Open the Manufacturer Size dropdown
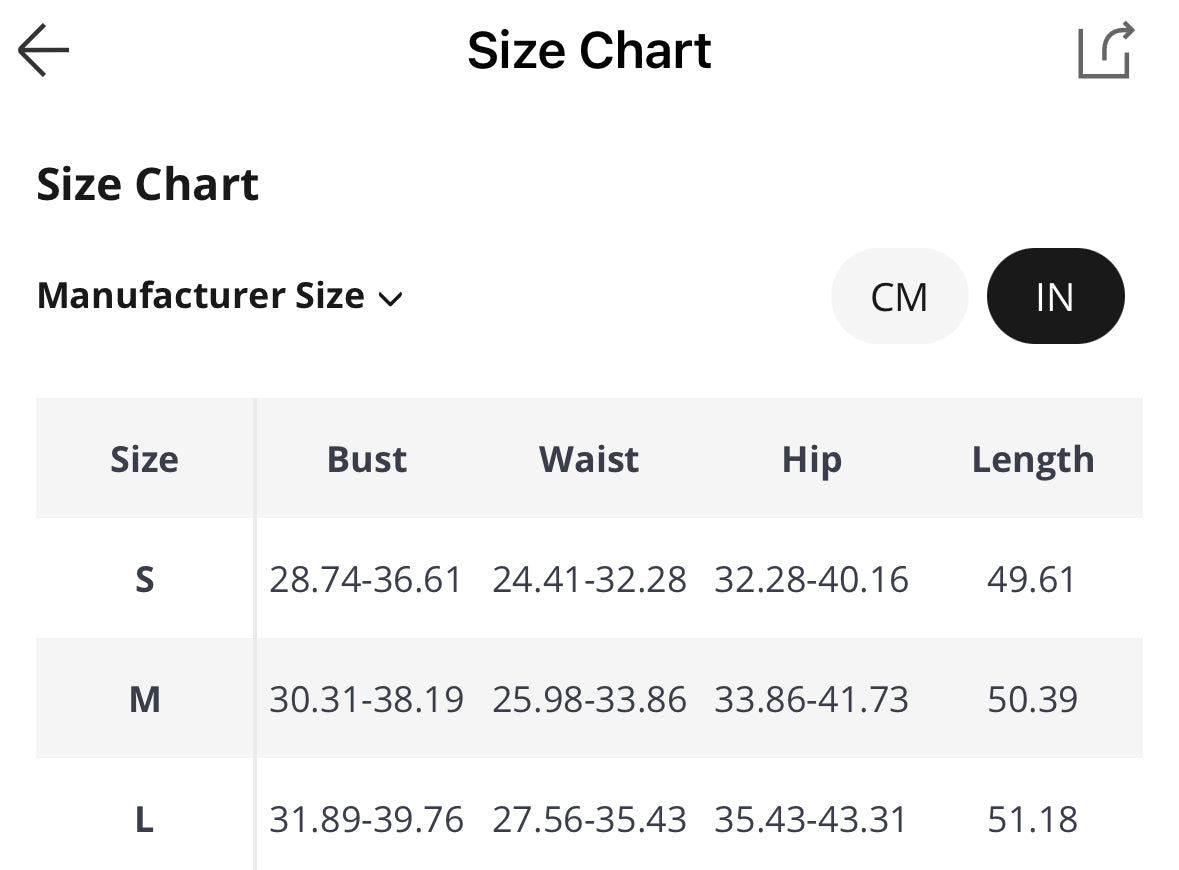Screen dimensions: 1179x870 click(201, 297)
